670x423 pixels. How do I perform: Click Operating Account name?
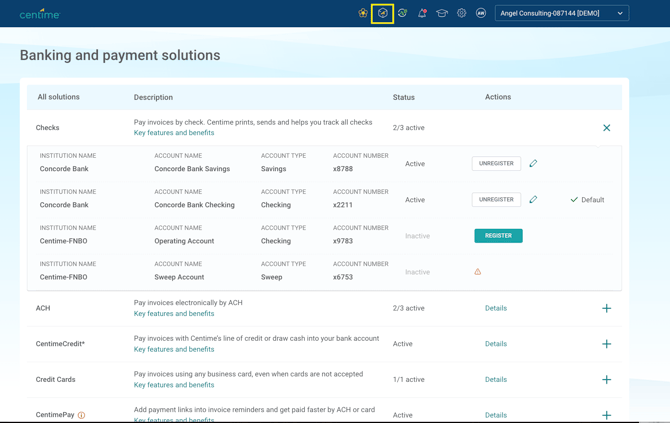point(184,241)
